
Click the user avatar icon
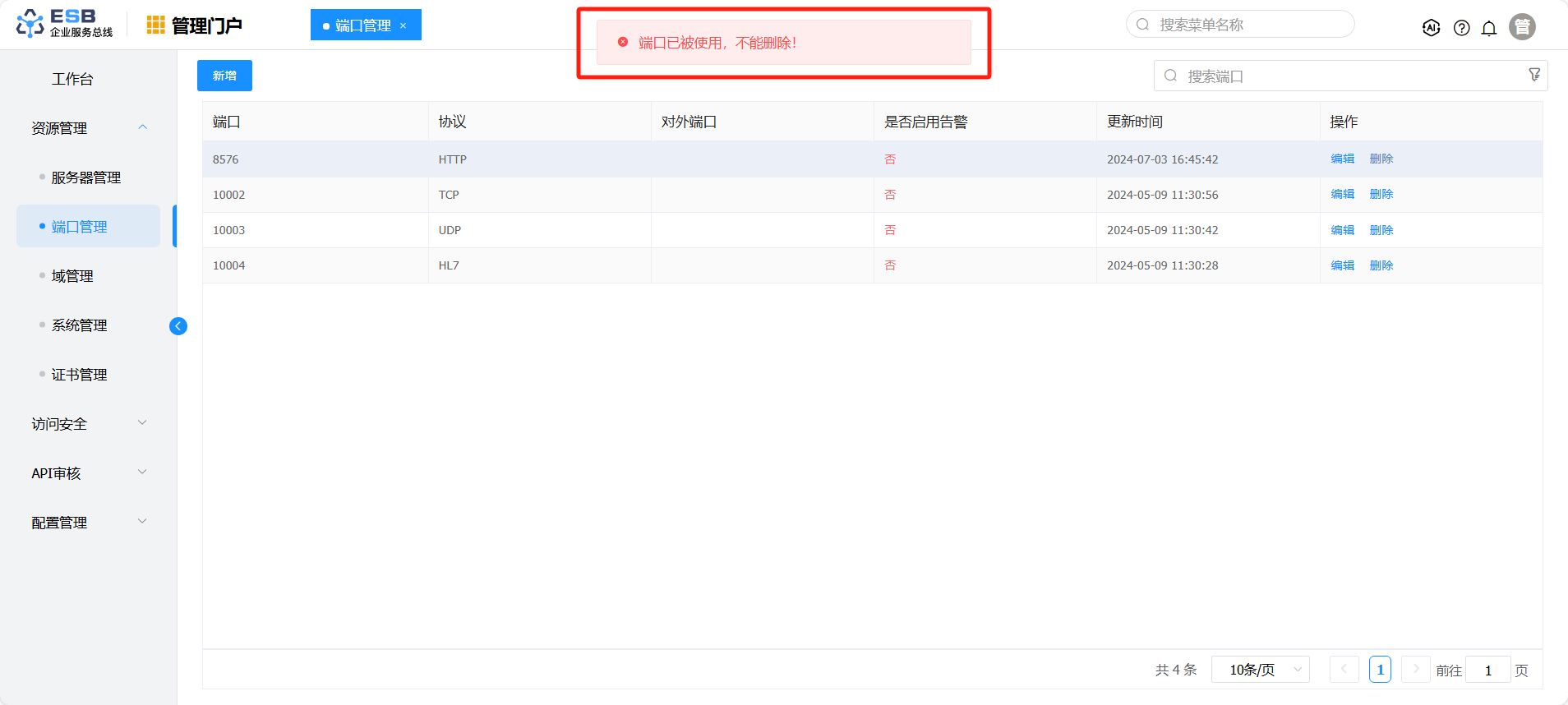pyautogui.click(x=1522, y=27)
